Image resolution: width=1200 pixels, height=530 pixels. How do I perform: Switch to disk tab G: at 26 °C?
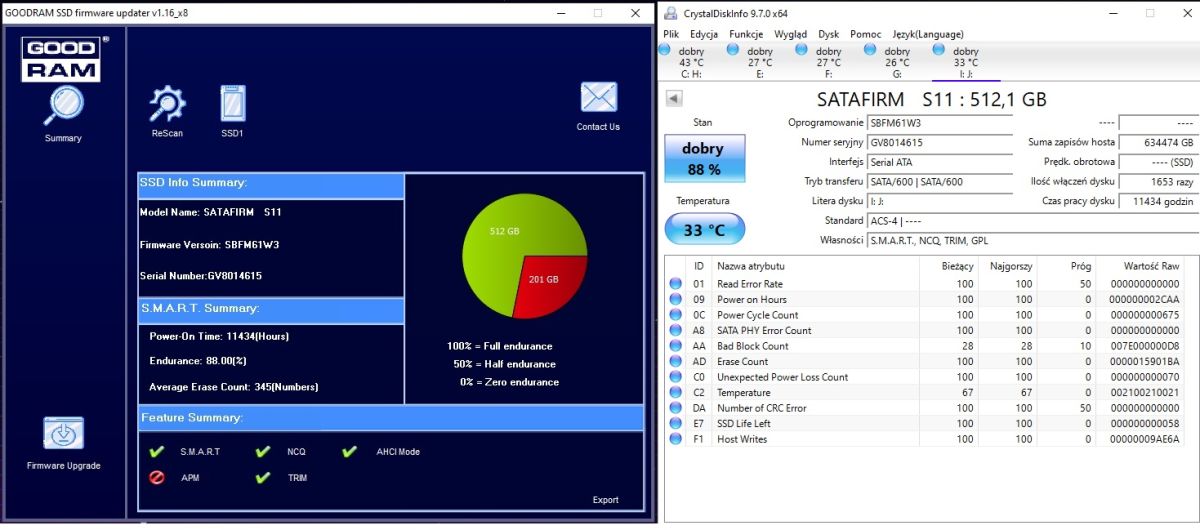tap(897, 61)
